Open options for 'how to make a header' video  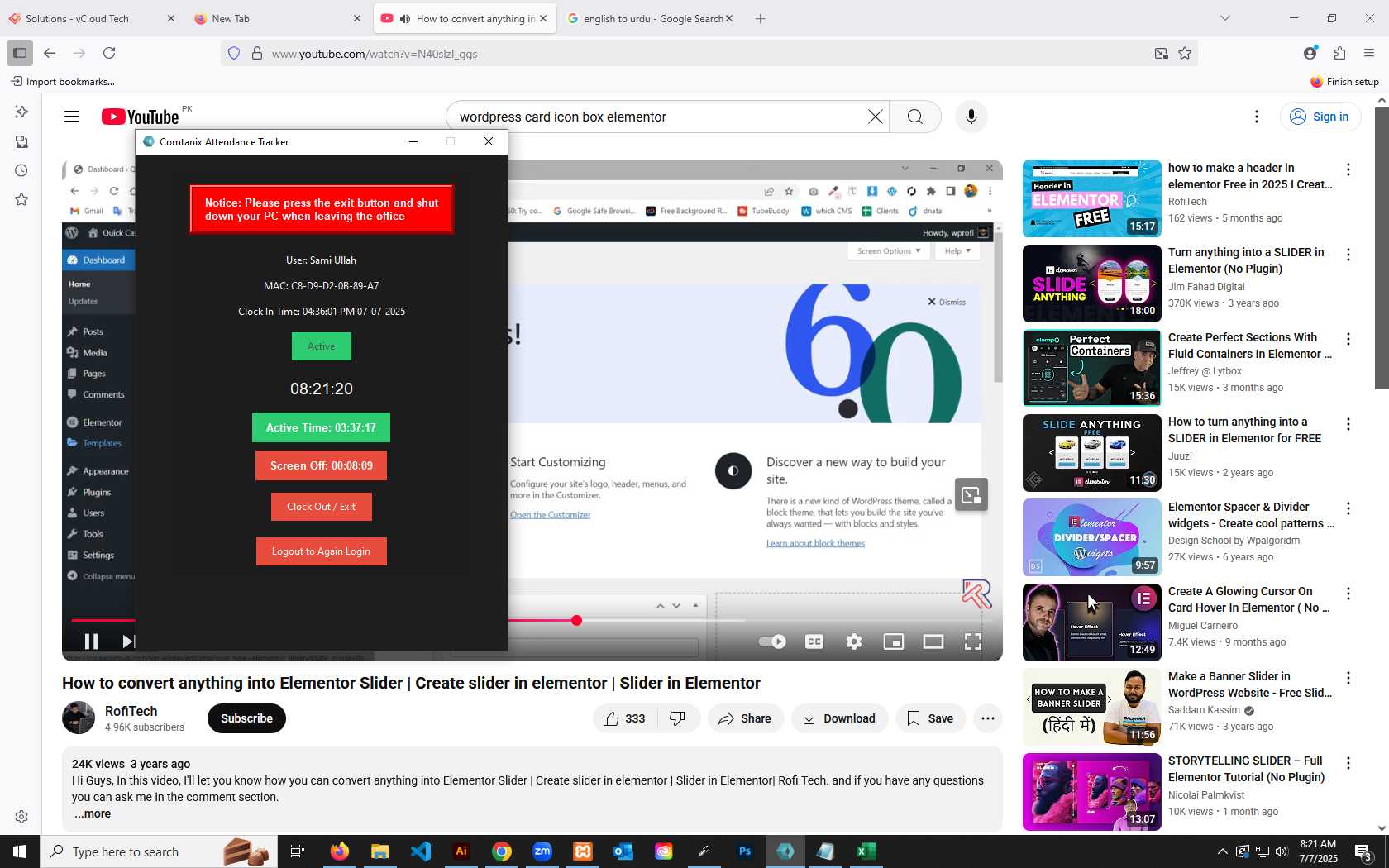[1348, 169]
